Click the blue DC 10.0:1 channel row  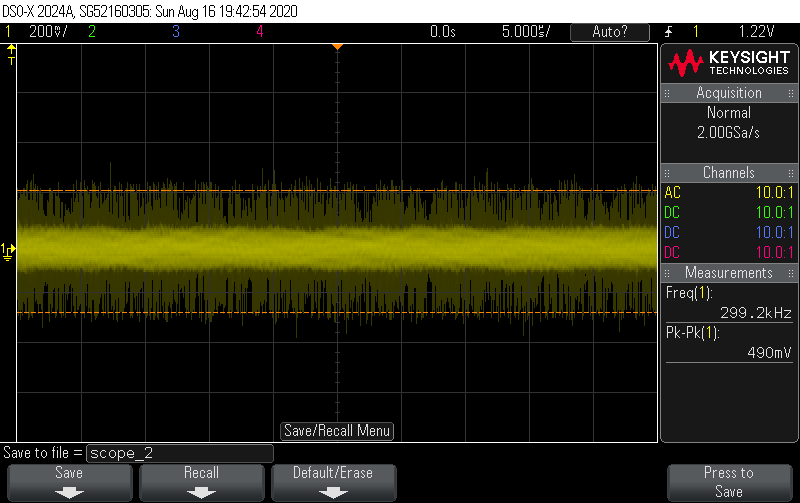pos(729,232)
